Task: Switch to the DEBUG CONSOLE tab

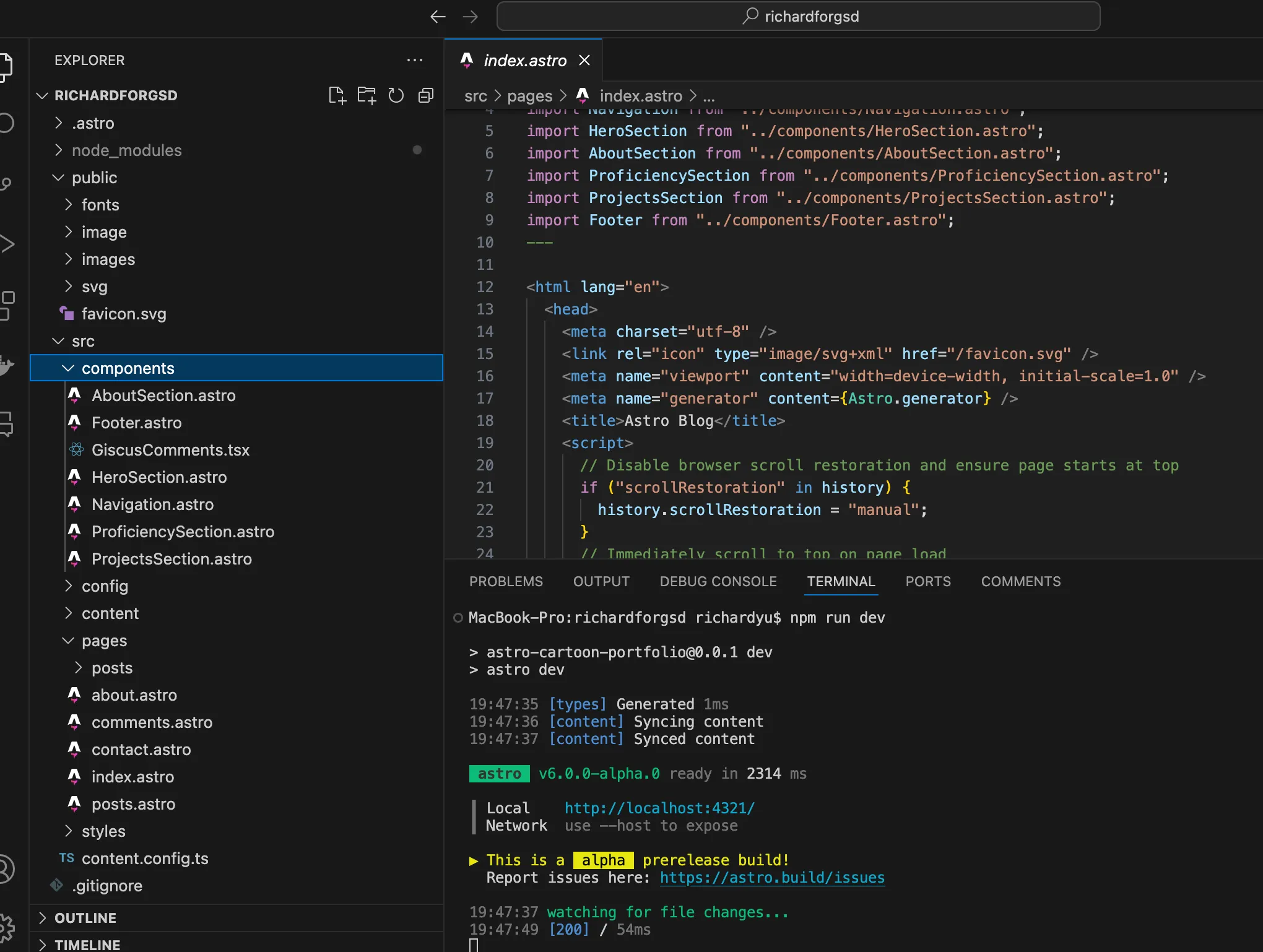Action: pos(718,581)
